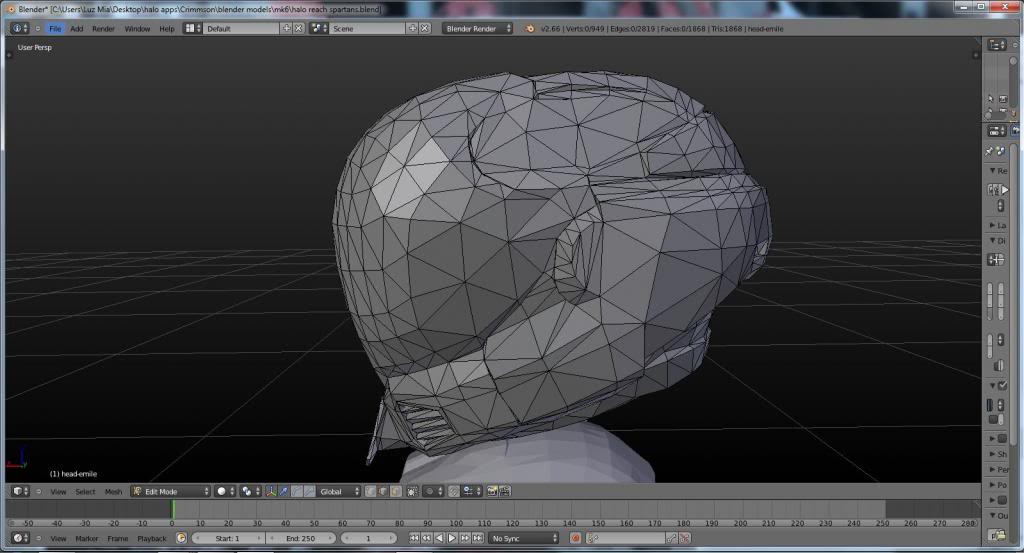
Task: Delete the current scene
Action: pos(424,29)
